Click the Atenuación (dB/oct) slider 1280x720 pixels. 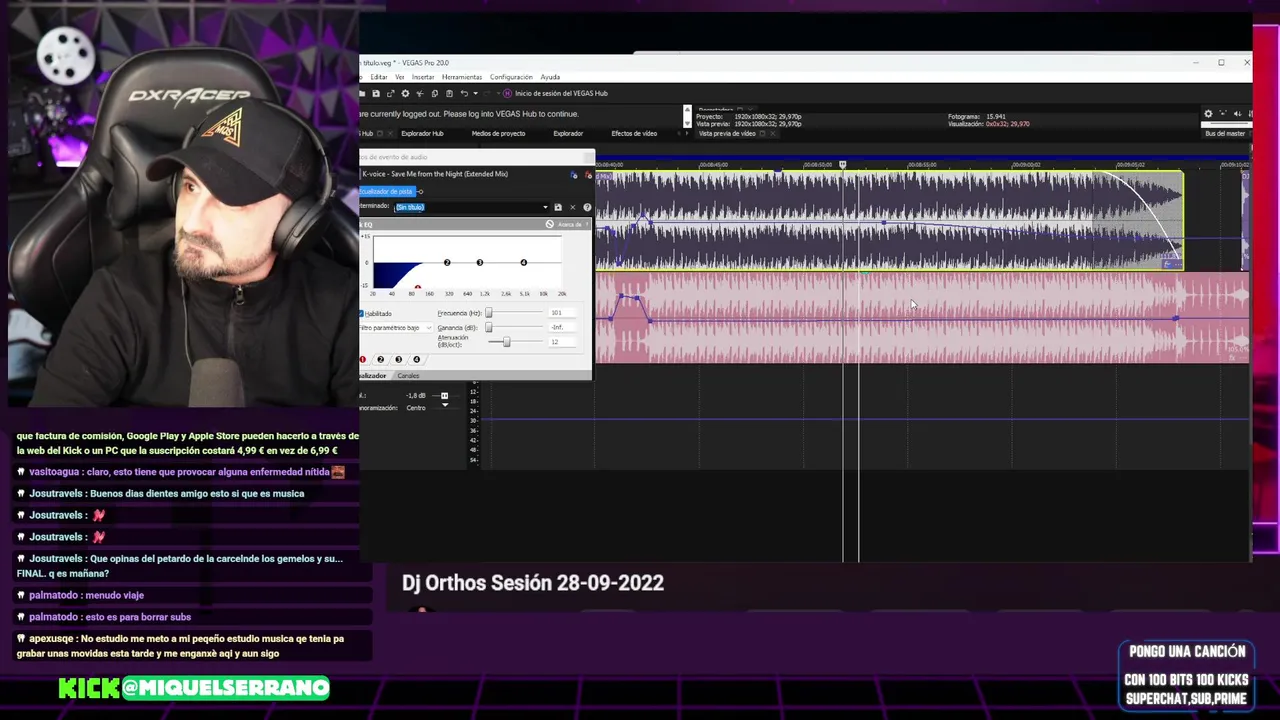pyautogui.click(x=515, y=342)
